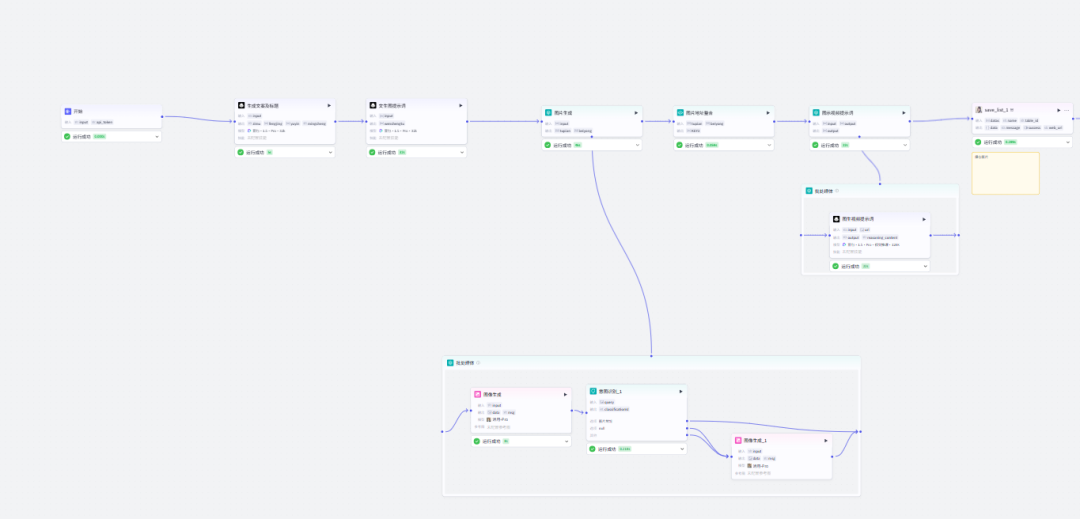Click info icon of batch container with reasoning_content node
Image resolution: width=1080 pixels, height=519 pixels.
click(837, 191)
